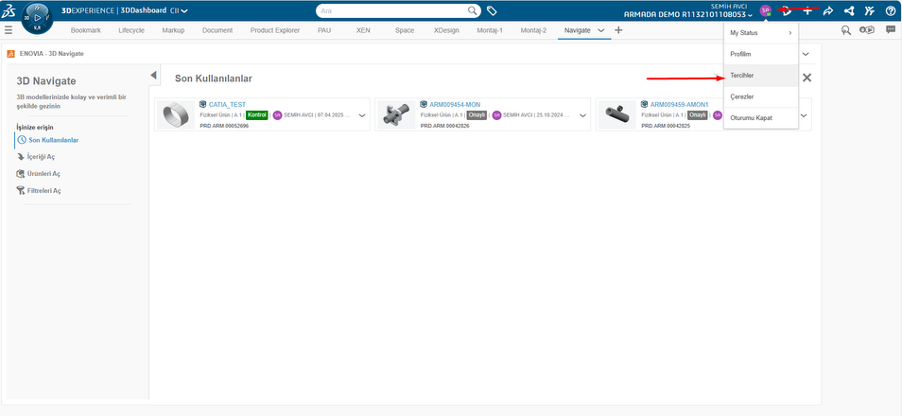The width and height of the screenshot is (902, 416).
Task: Select Çerezler from user menu
Action: (761, 97)
